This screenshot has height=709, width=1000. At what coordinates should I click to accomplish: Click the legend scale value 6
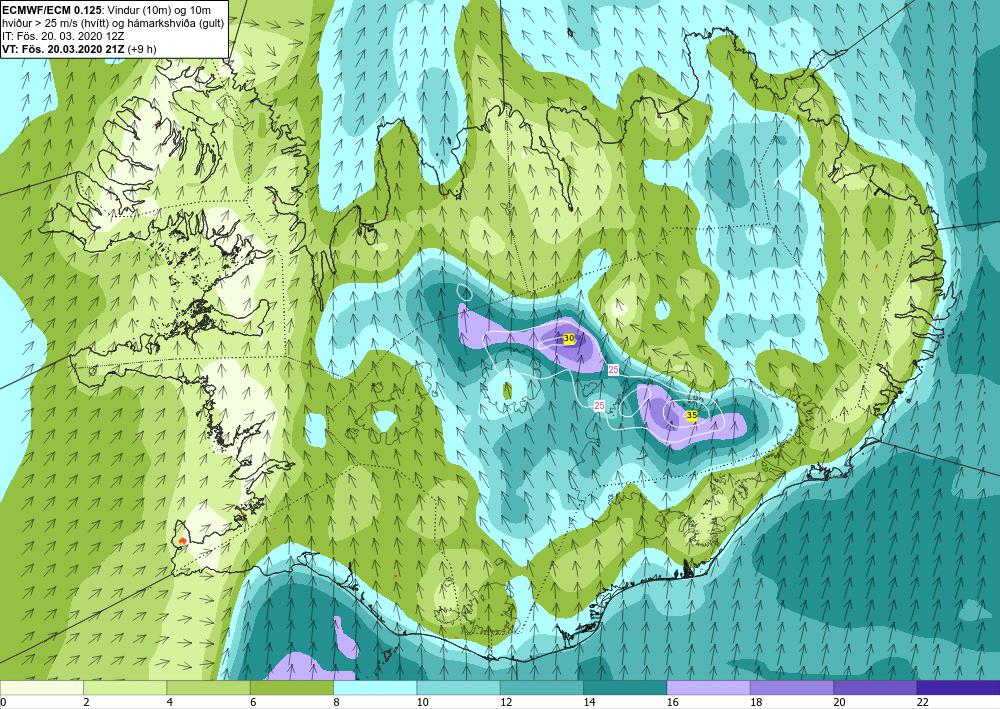253,702
